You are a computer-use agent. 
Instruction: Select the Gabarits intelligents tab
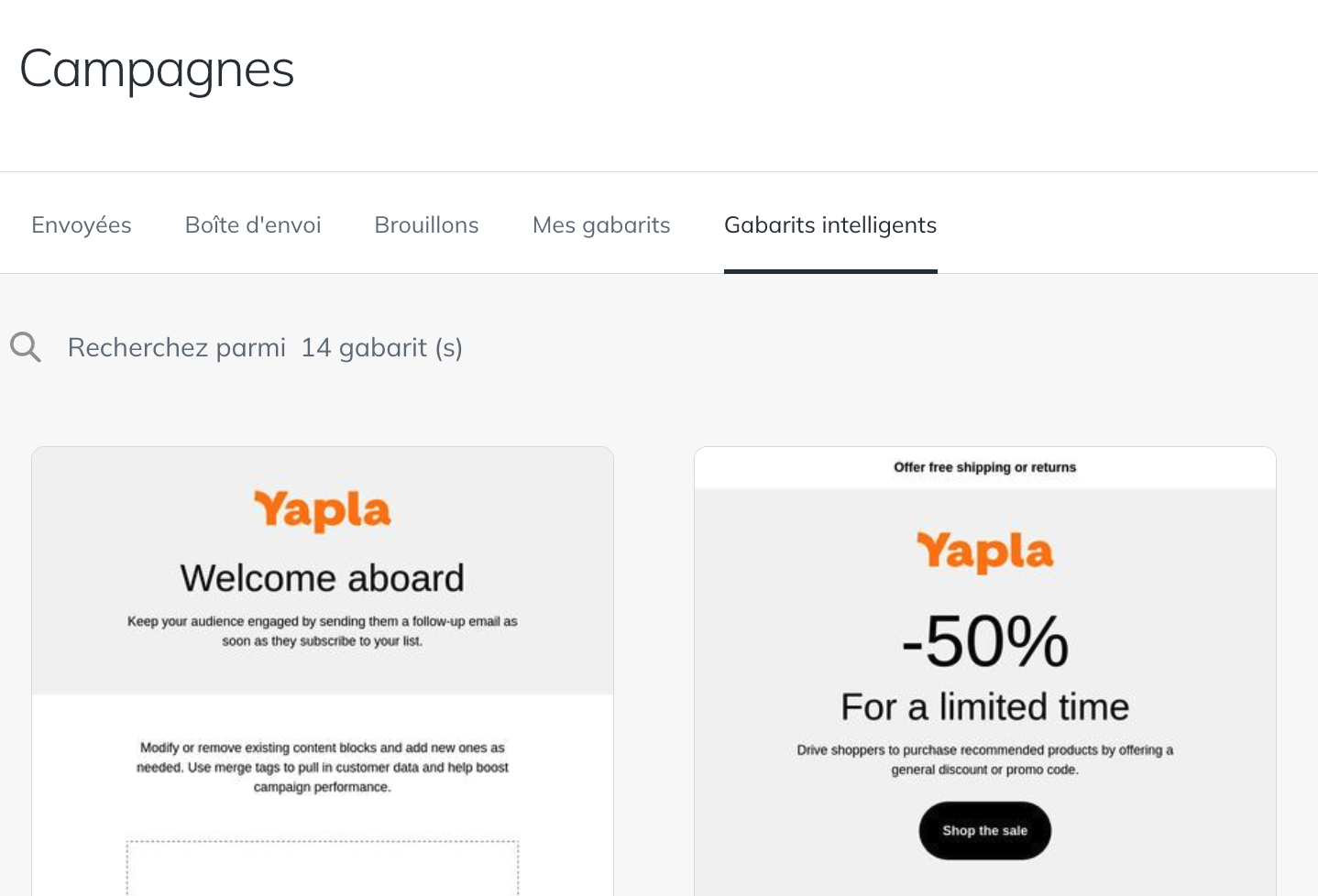(830, 225)
